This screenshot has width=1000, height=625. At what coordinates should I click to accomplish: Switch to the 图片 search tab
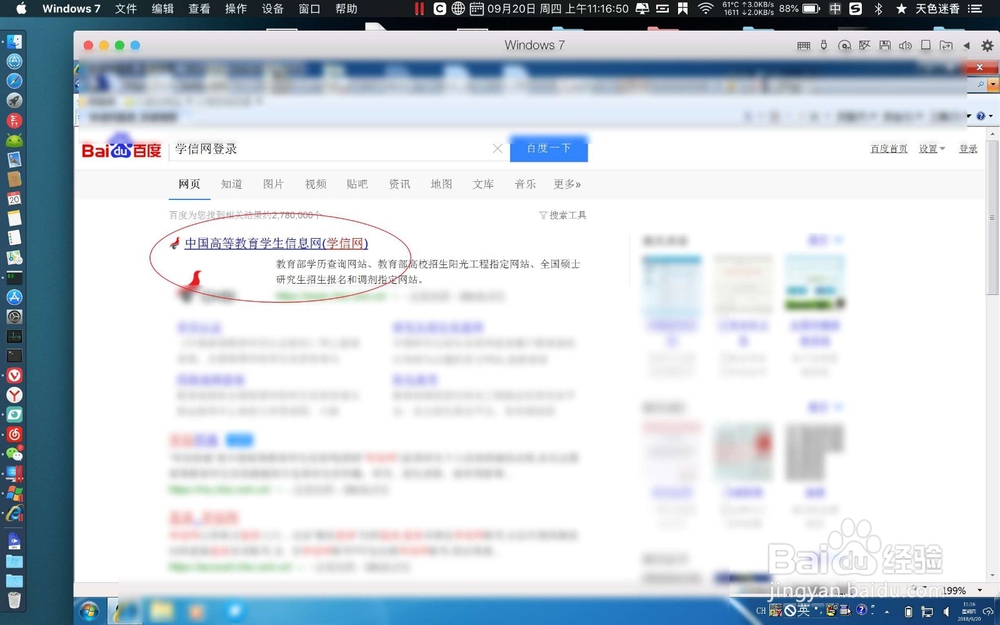273,184
